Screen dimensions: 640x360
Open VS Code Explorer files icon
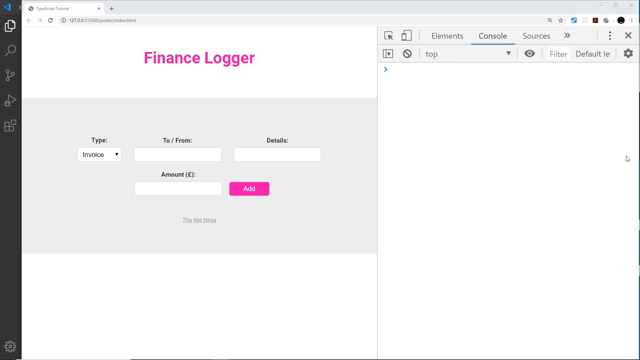click(10, 26)
